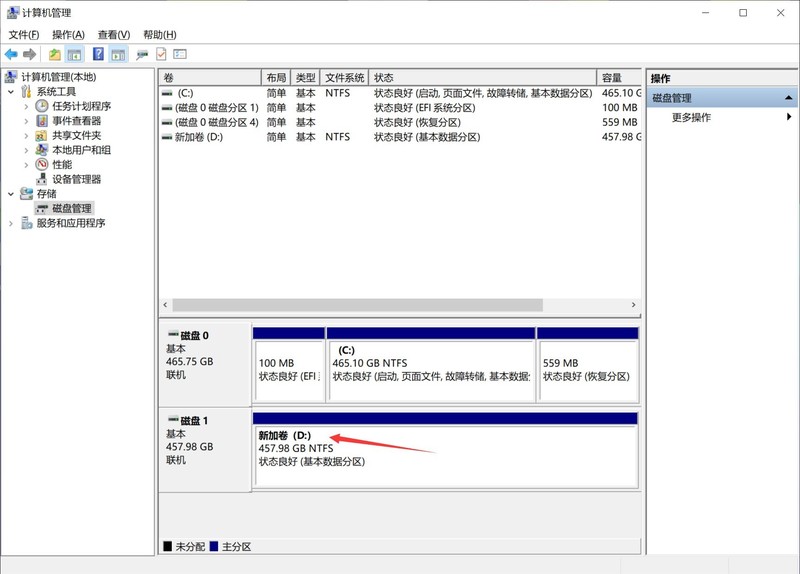Screen dimensions: 800x574
Task: Toggle the Show/Hide Console Tree icon
Action: 74,54
